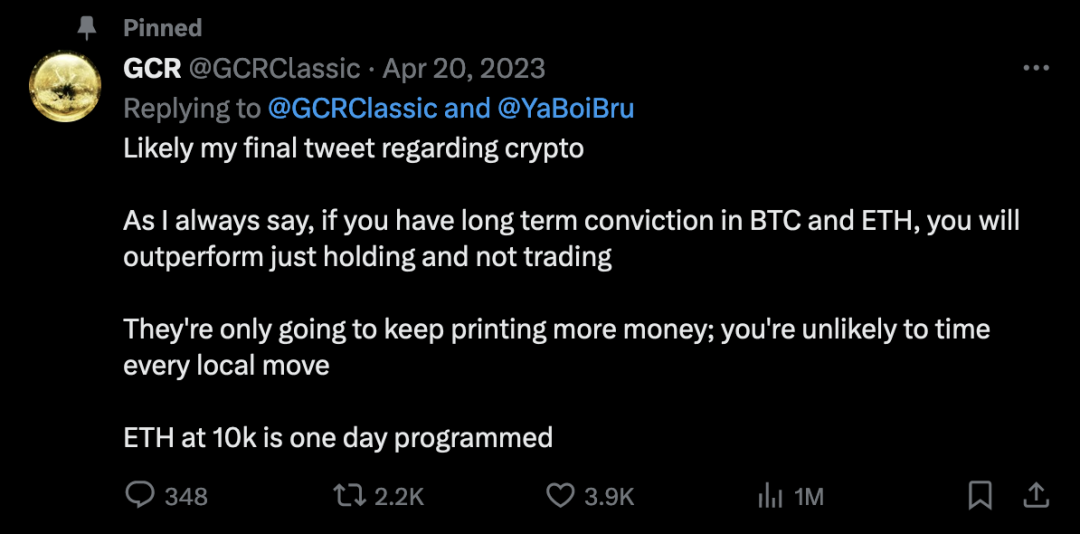Like the tweet with the heart icon

pyautogui.click(x=559, y=495)
